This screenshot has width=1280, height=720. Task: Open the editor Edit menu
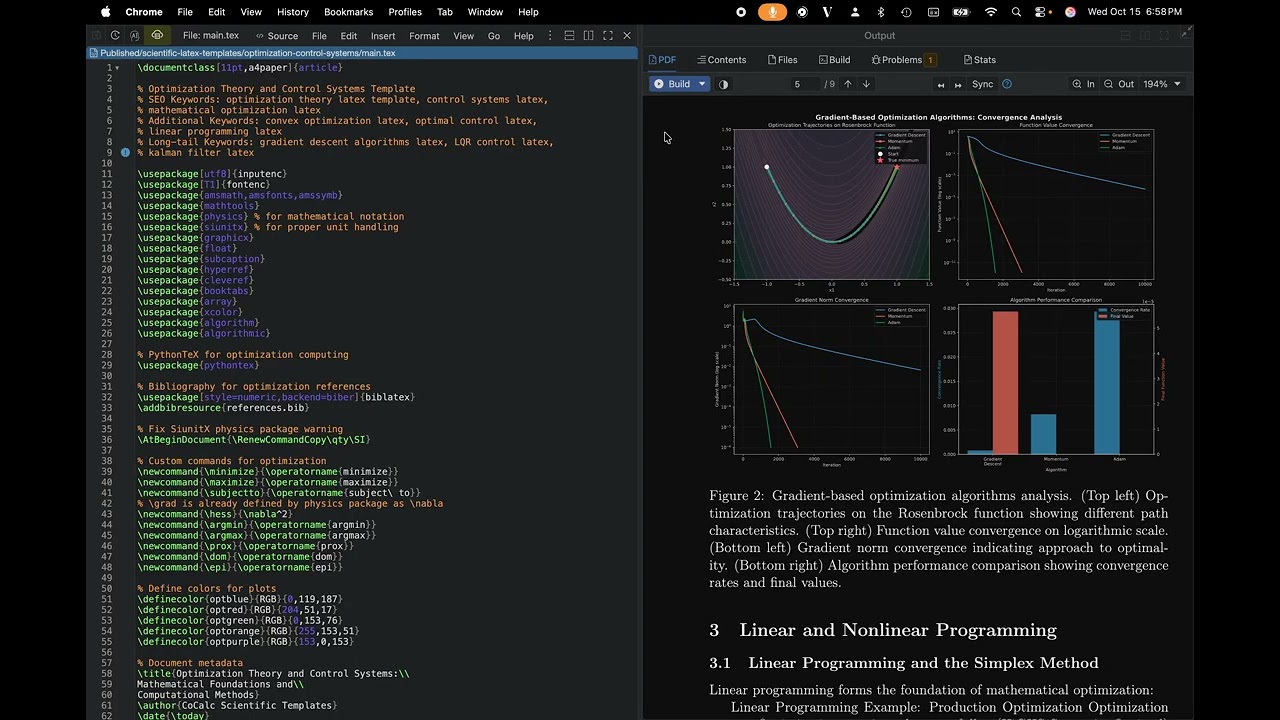(x=348, y=36)
